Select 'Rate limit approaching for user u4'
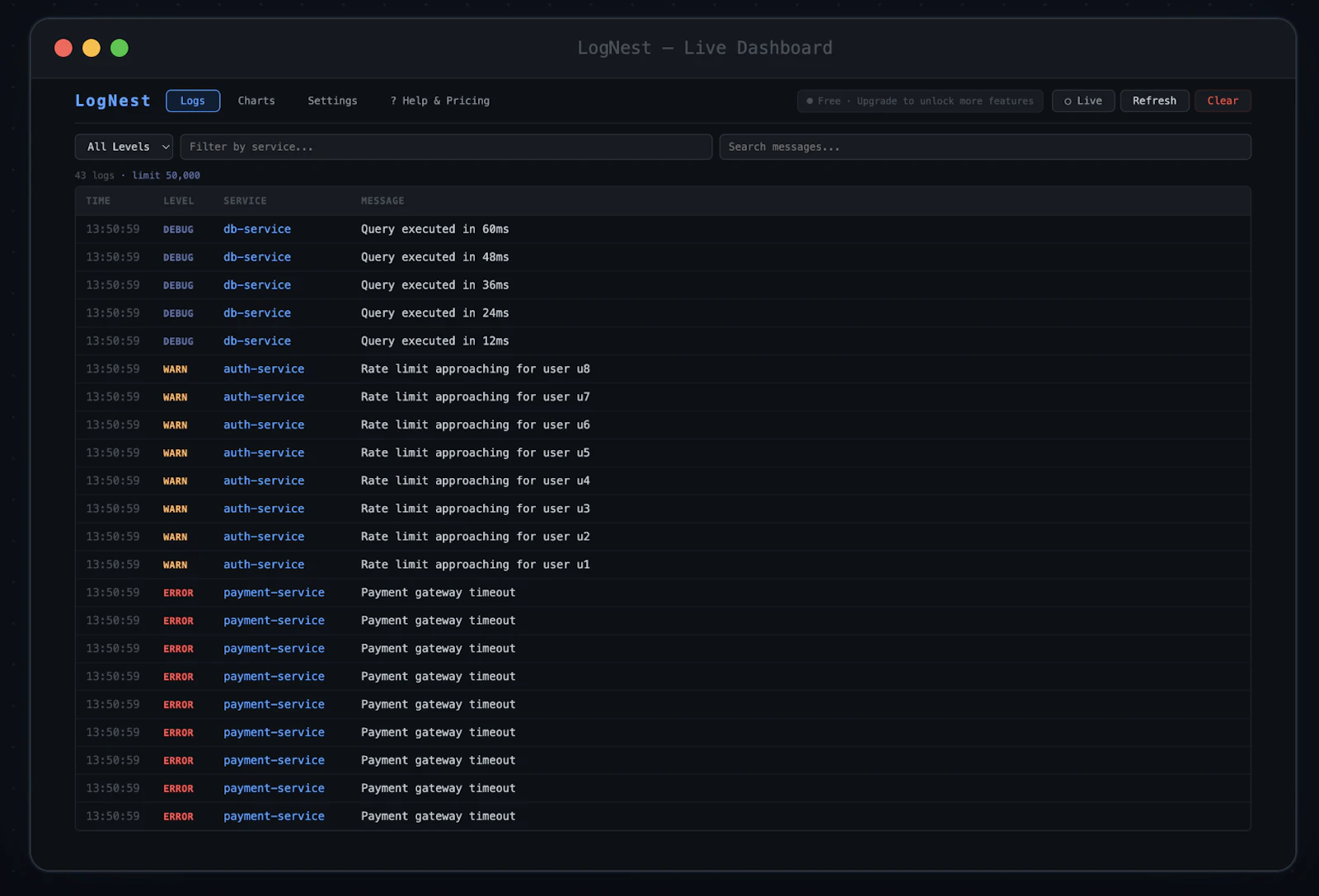The height and width of the screenshot is (896, 1319). coord(663,481)
